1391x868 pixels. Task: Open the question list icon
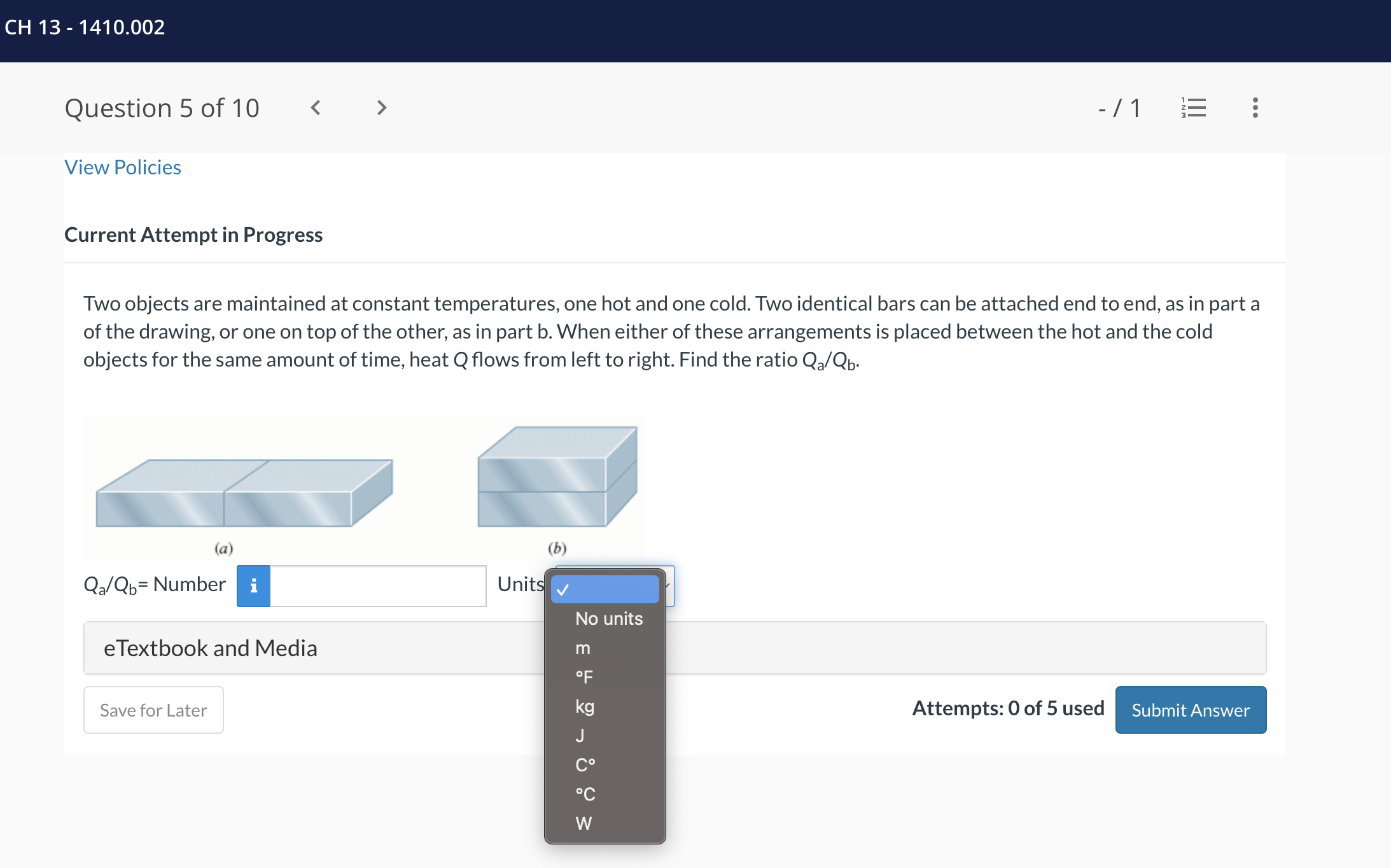pos(1193,108)
